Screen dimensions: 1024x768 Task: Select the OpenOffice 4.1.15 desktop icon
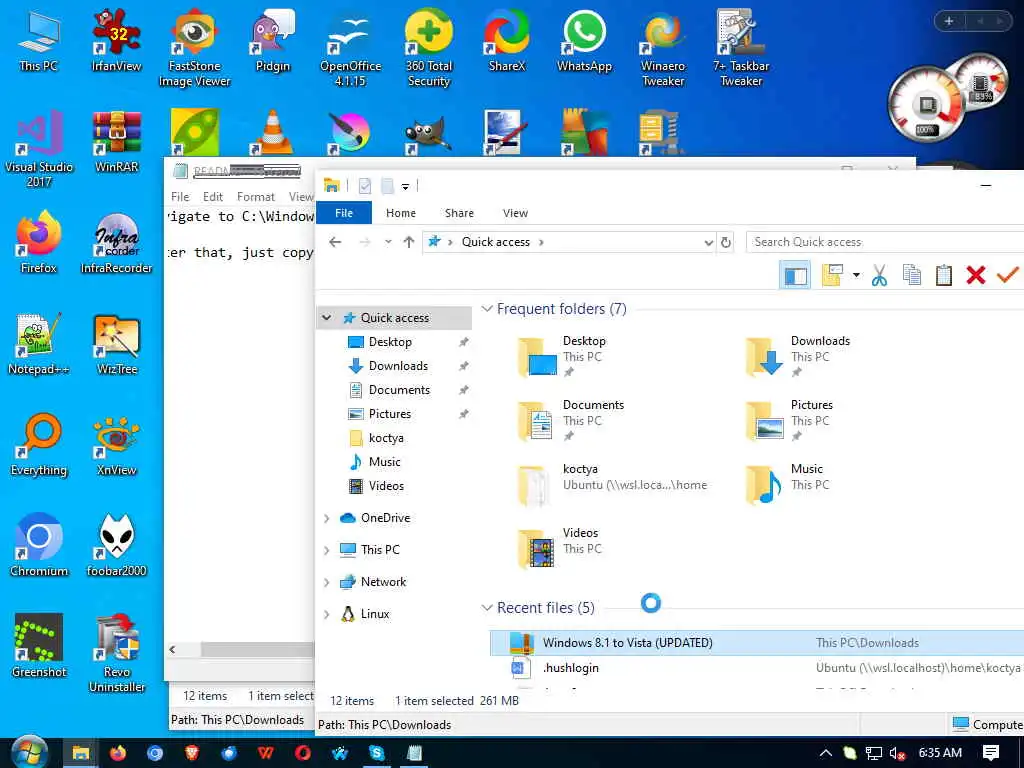pyautogui.click(x=351, y=48)
